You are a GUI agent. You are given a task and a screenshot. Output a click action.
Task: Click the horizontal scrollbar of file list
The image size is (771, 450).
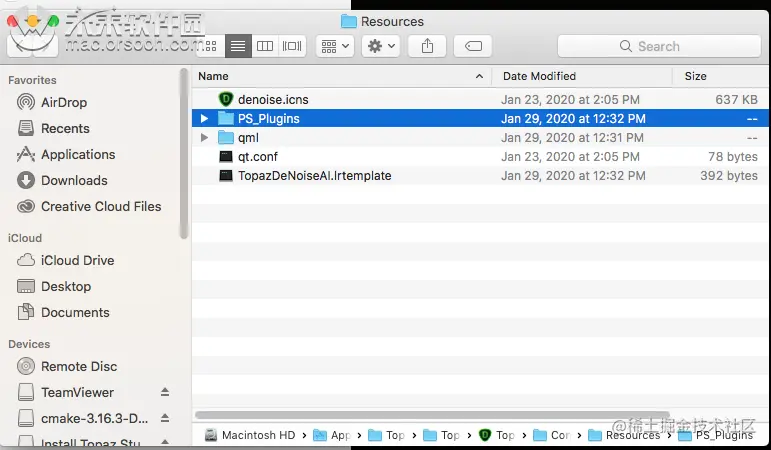click(432, 415)
